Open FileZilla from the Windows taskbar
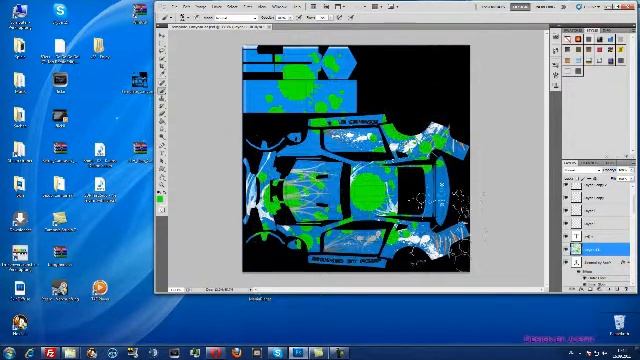 (x=50, y=352)
